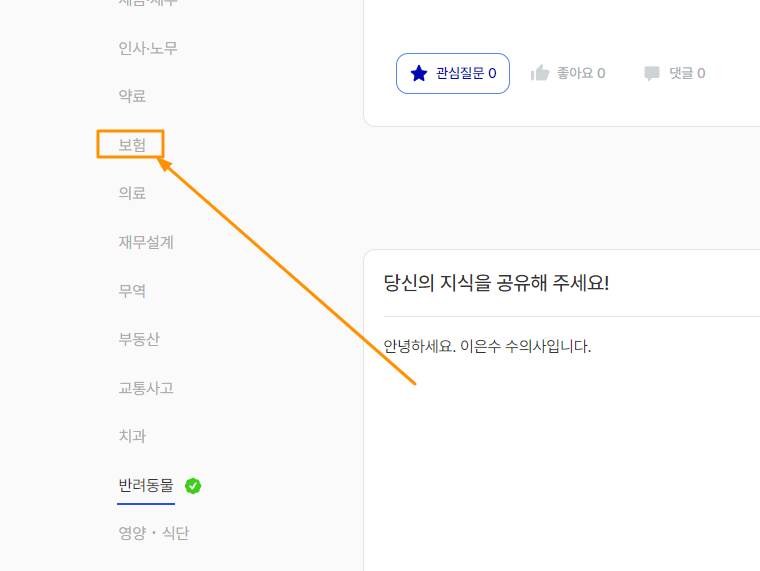Select 무역 in the sidebar
This screenshot has width=760, height=571.
[132, 291]
